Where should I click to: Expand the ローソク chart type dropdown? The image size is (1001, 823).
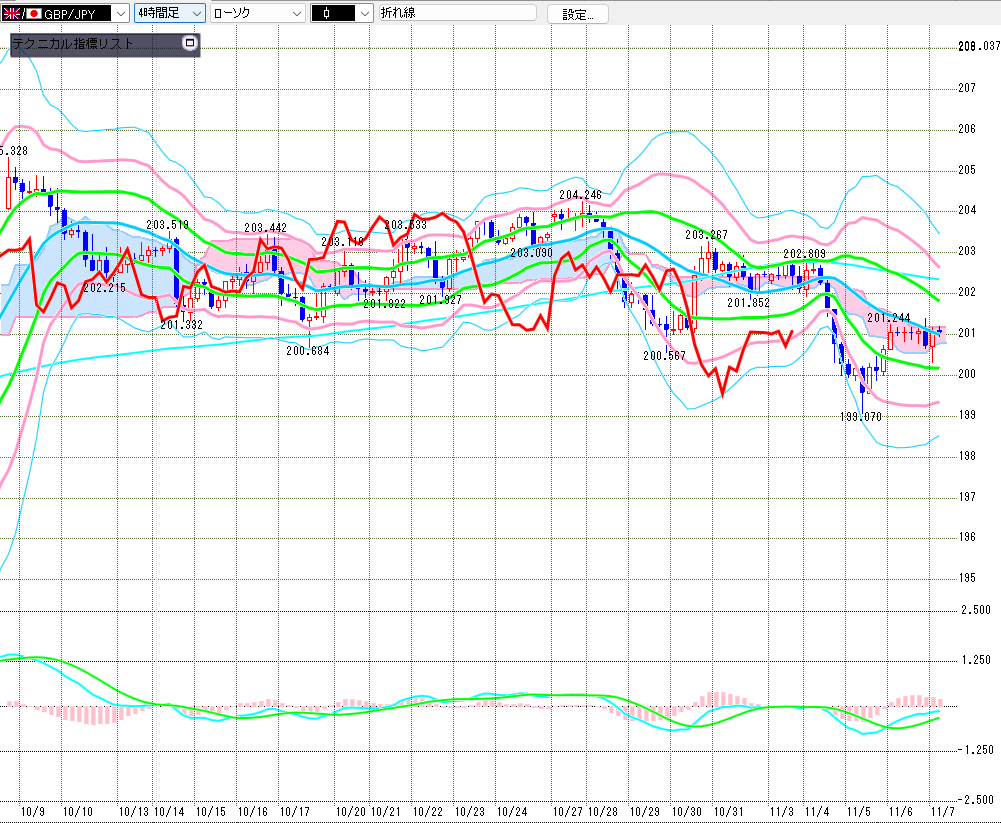pyautogui.click(x=296, y=14)
